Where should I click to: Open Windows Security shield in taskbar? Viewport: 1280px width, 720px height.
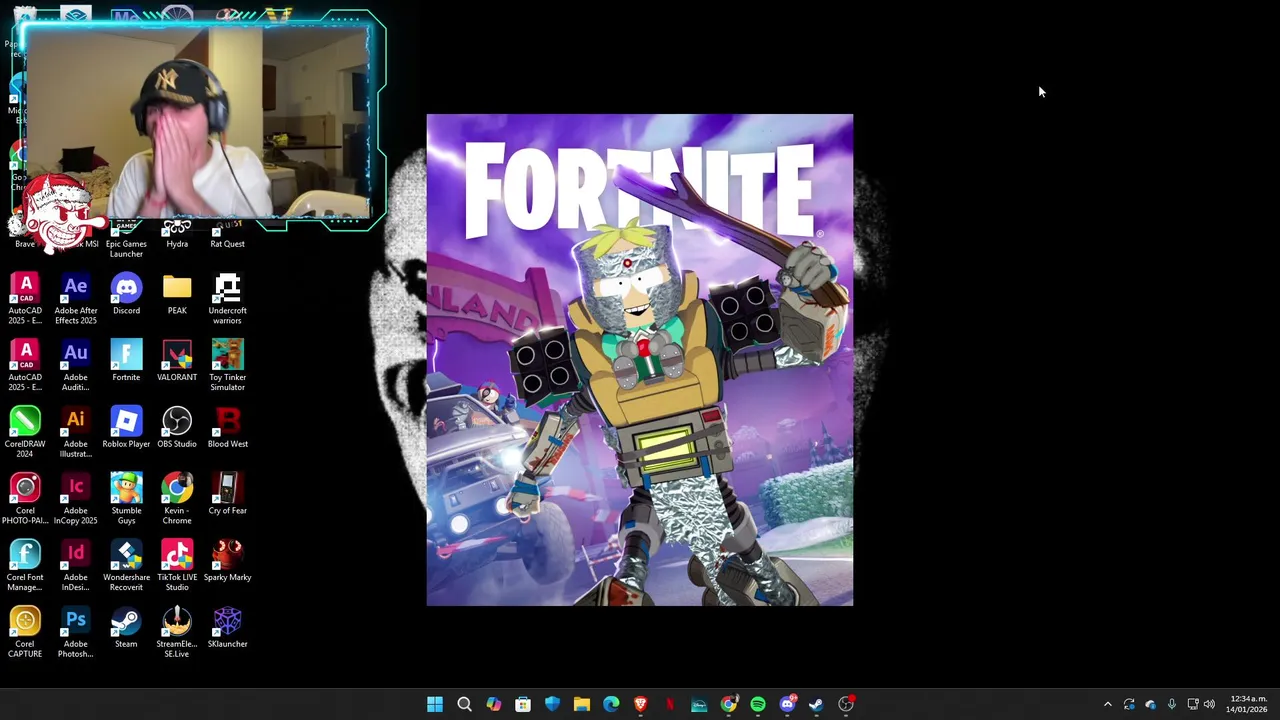pyautogui.click(x=552, y=704)
